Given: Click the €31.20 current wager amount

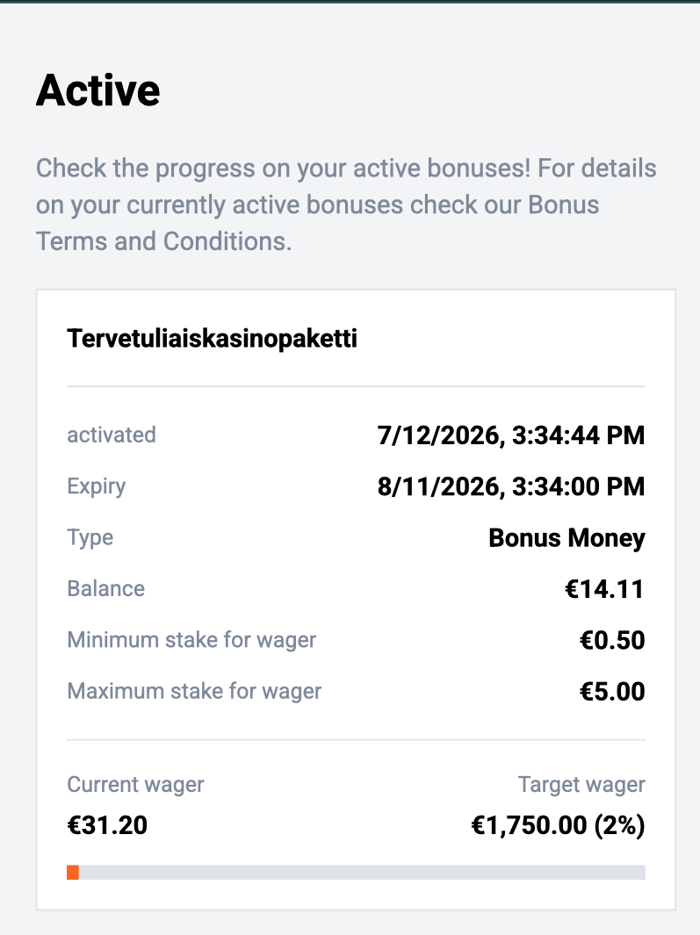Looking at the screenshot, I should click(x=107, y=825).
